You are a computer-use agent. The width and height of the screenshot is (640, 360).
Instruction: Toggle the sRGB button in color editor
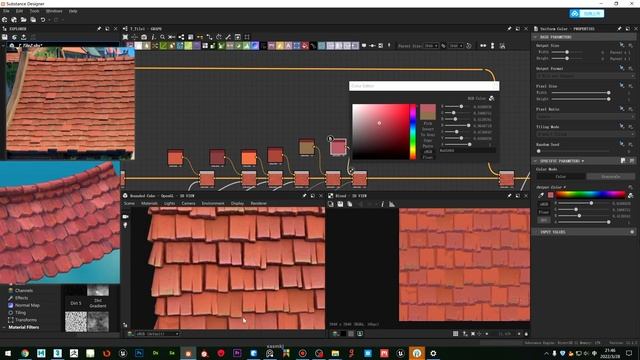pyautogui.click(x=427, y=151)
